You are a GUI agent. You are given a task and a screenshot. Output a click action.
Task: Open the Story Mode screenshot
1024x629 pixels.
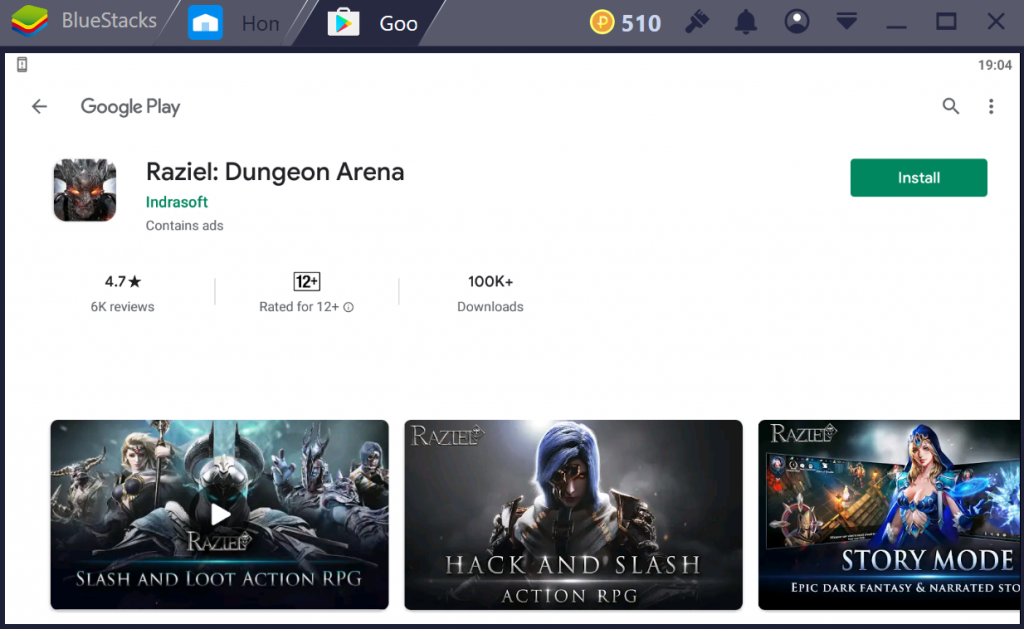[889, 515]
